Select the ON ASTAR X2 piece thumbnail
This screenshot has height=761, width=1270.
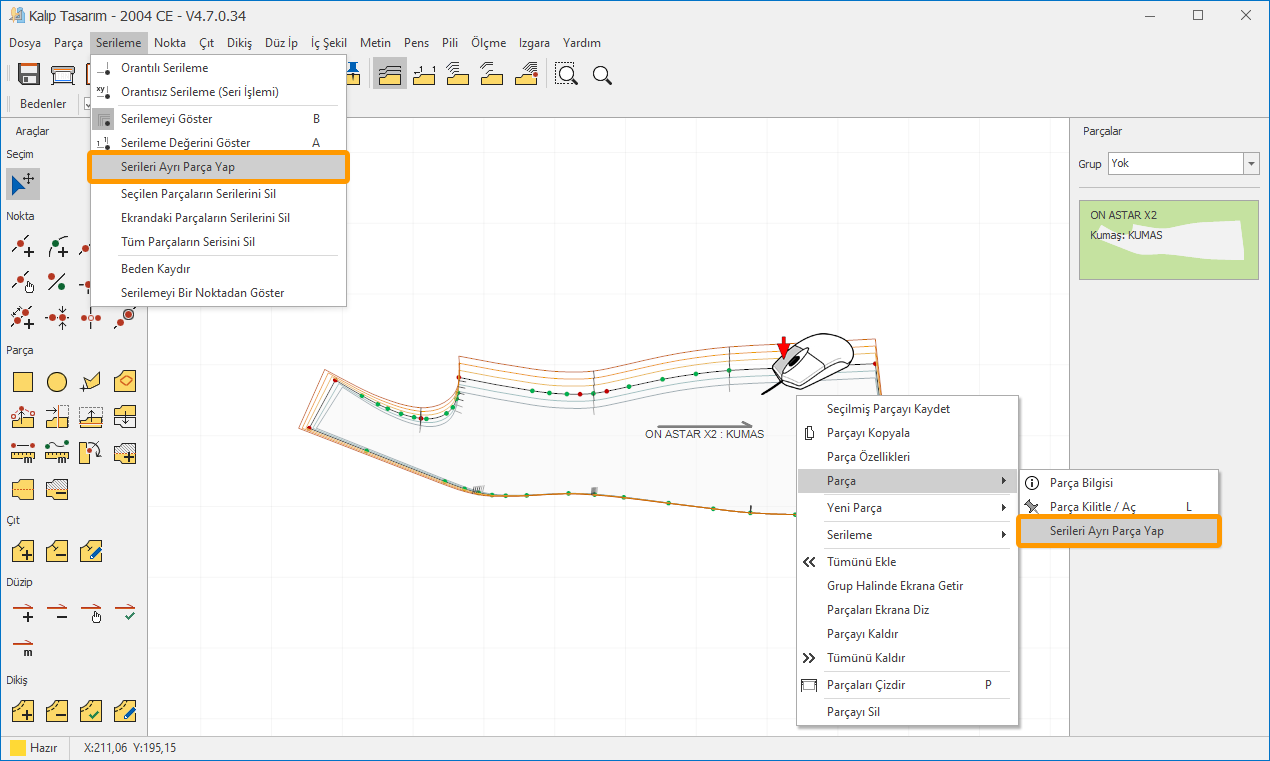(x=1168, y=241)
